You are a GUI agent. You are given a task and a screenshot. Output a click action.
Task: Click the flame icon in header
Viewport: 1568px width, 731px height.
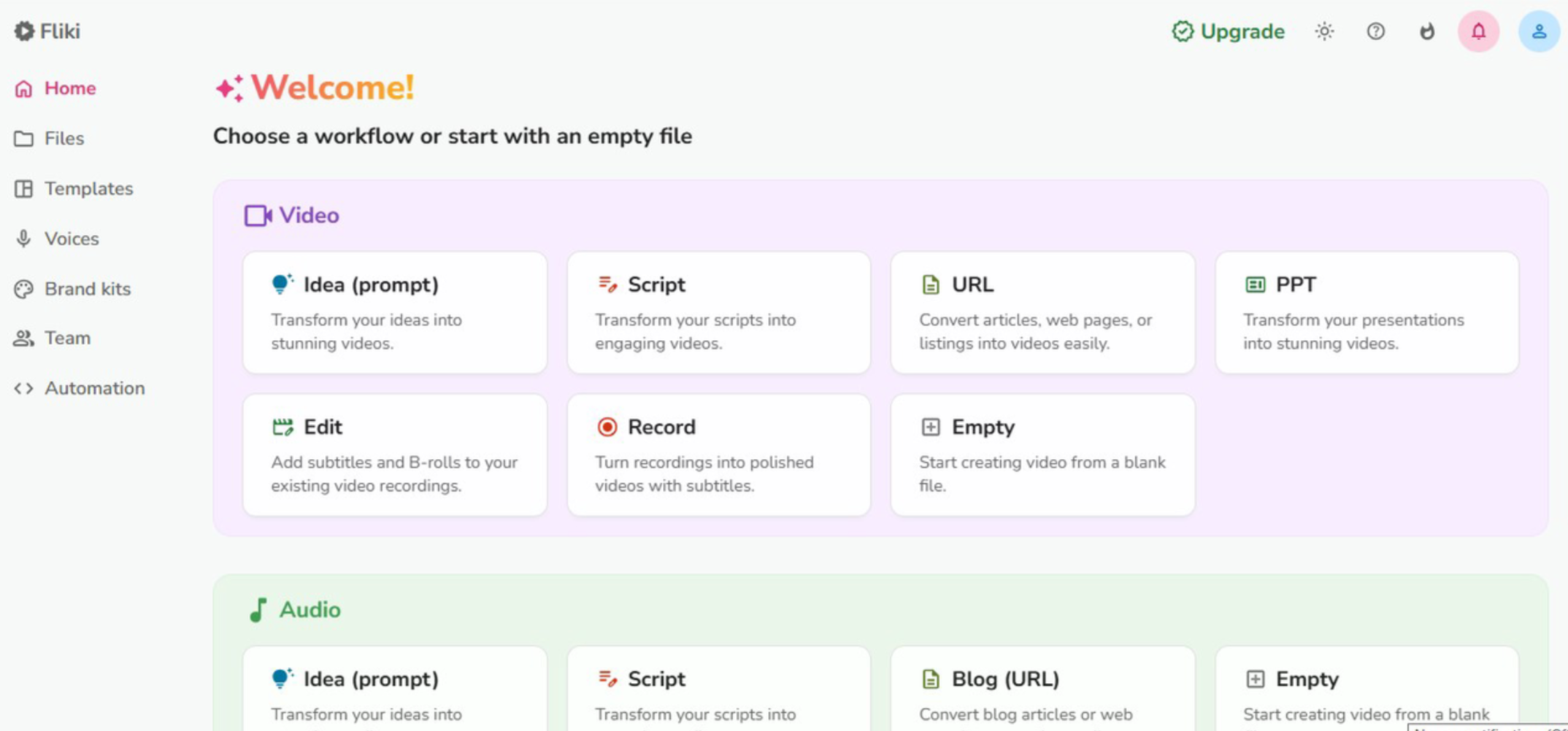click(x=1426, y=31)
